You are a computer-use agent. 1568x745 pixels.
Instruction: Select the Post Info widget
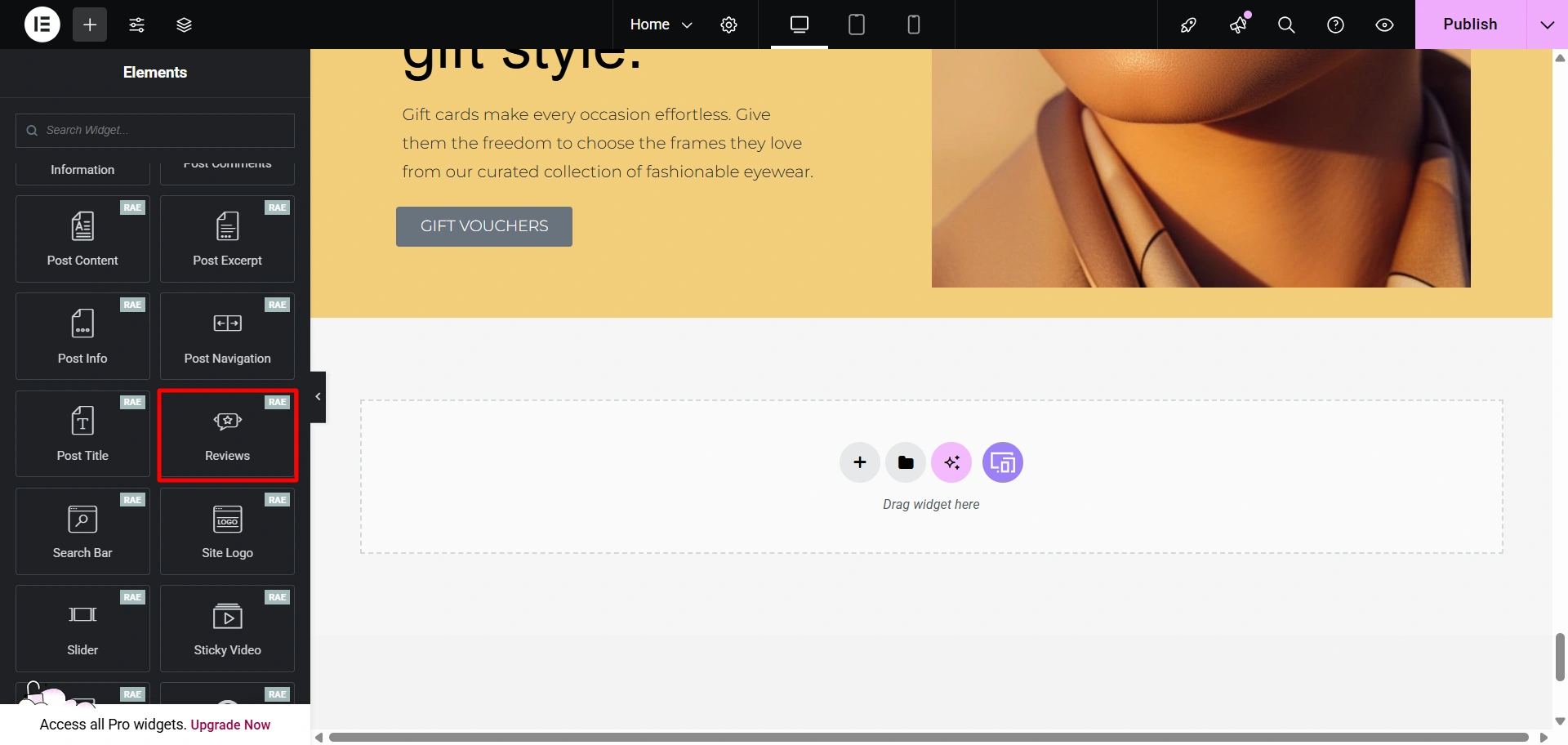[x=82, y=336]
